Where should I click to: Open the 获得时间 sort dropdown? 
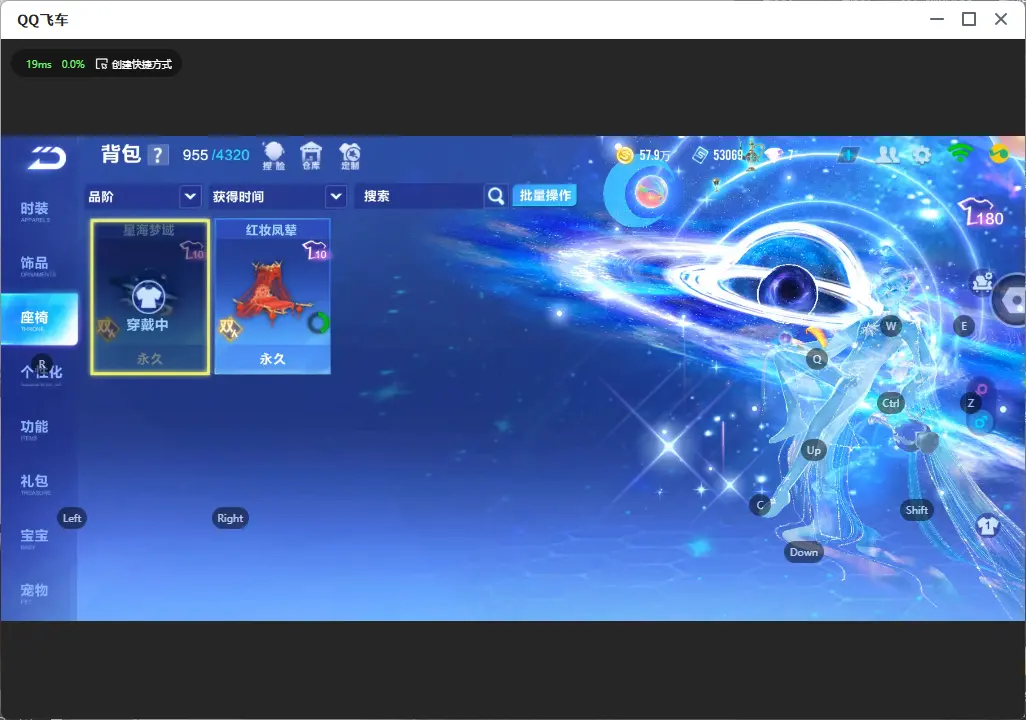277,196
